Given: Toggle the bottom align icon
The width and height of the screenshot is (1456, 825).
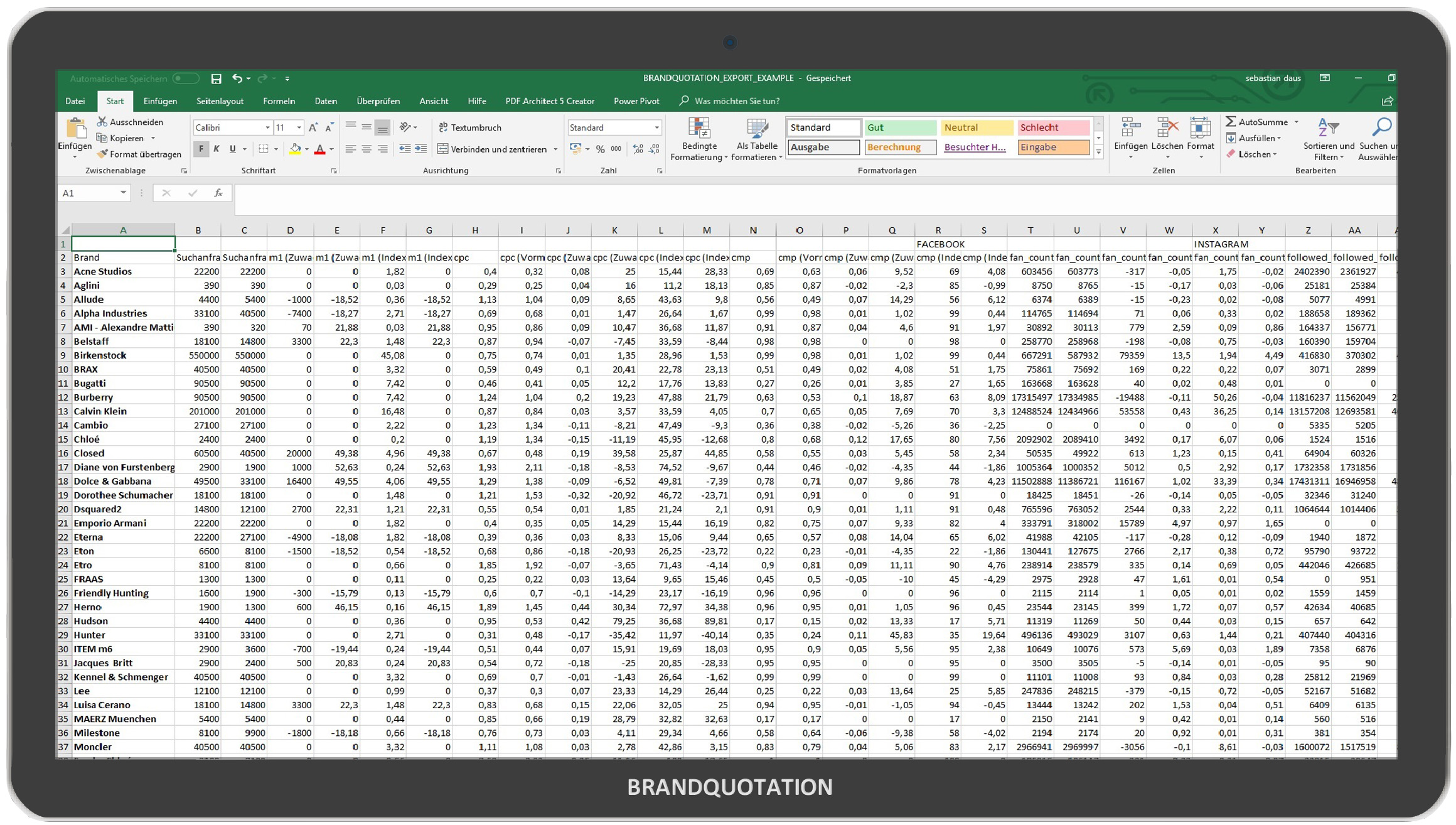Looking at the screenshot, I should (x=382, y=127).
